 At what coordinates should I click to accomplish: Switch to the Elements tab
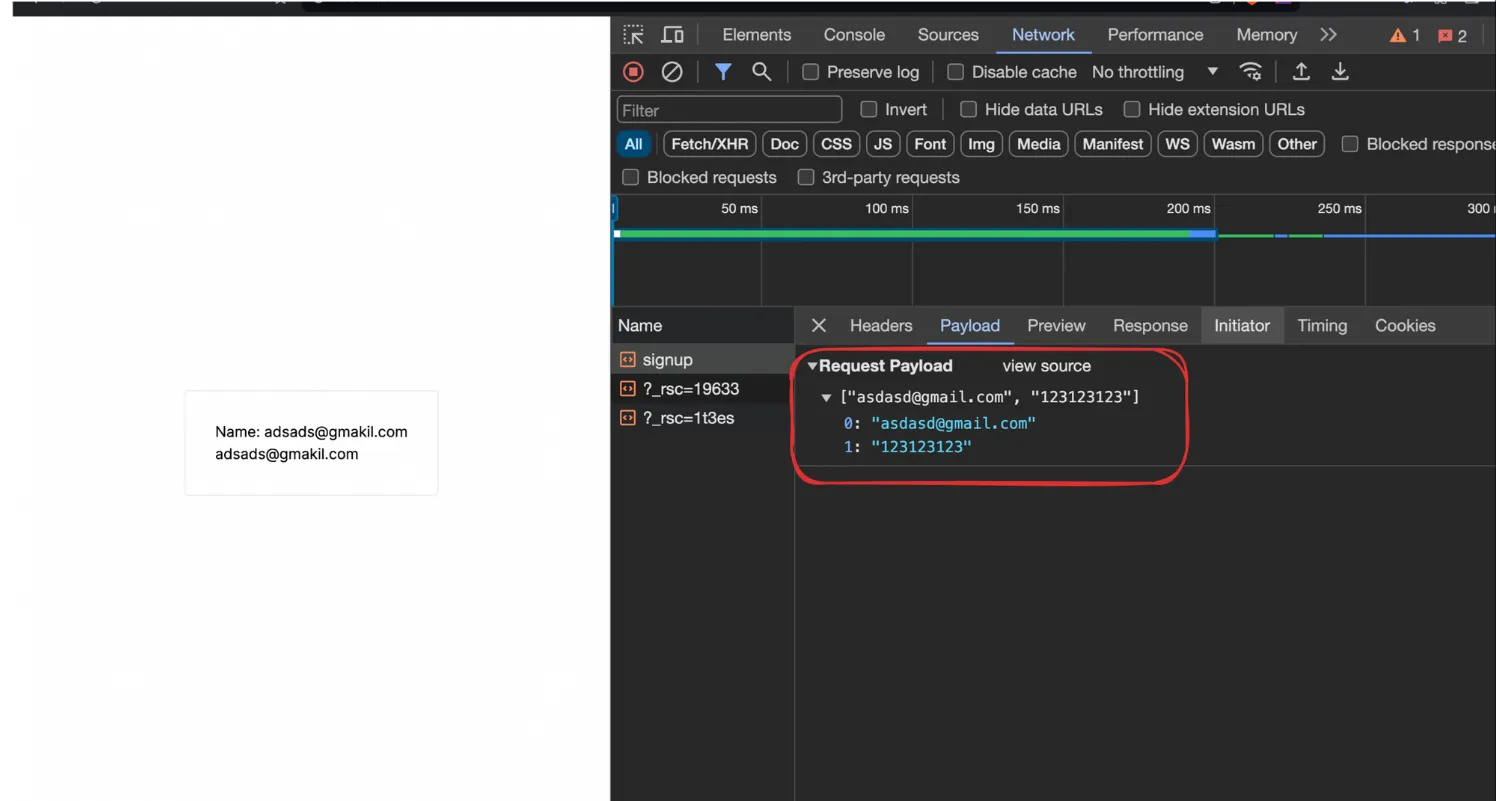(x=757, y=35)
